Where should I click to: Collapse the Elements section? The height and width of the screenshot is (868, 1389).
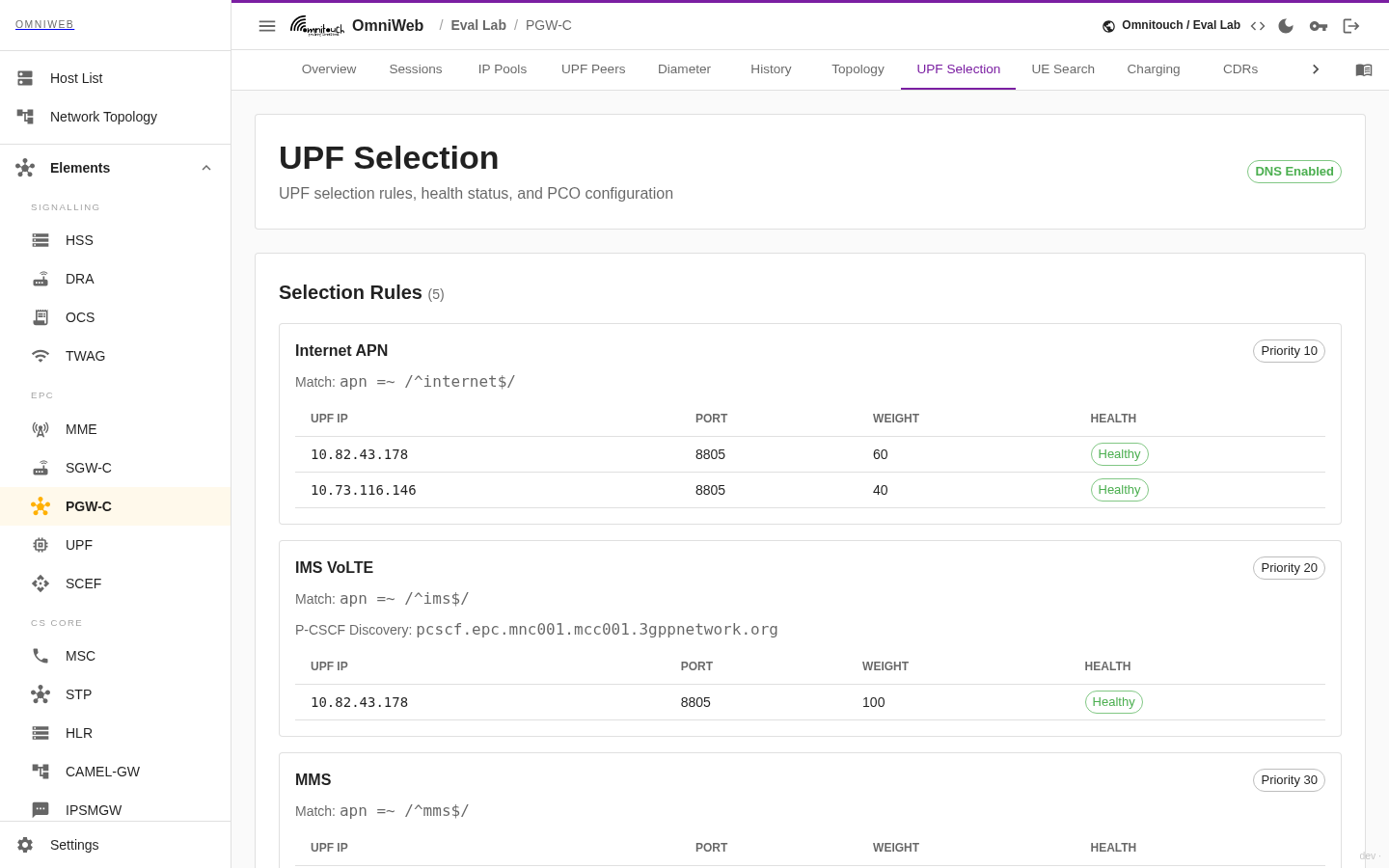click(x=206, y=168)
